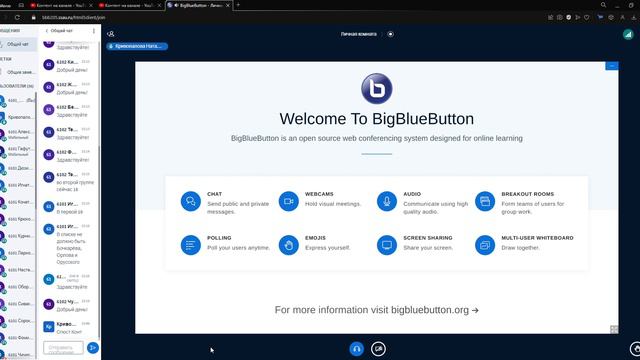Follow the bigbluebutton.org link on slide

(x=435, y=310)
